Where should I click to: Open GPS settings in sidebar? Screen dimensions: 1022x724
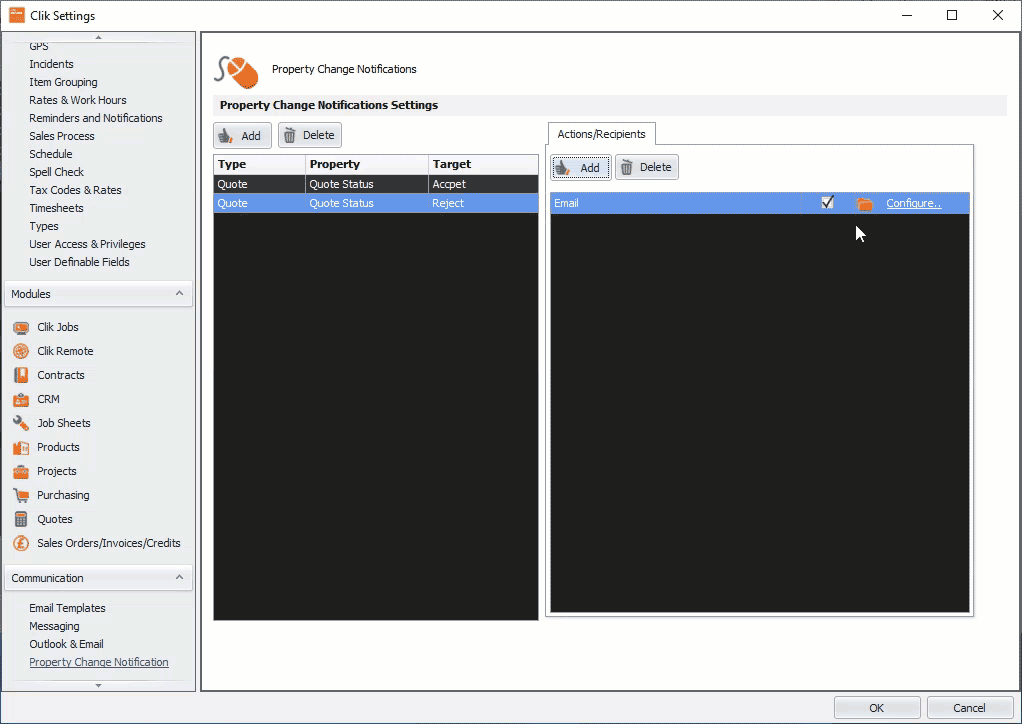[38, 46]
